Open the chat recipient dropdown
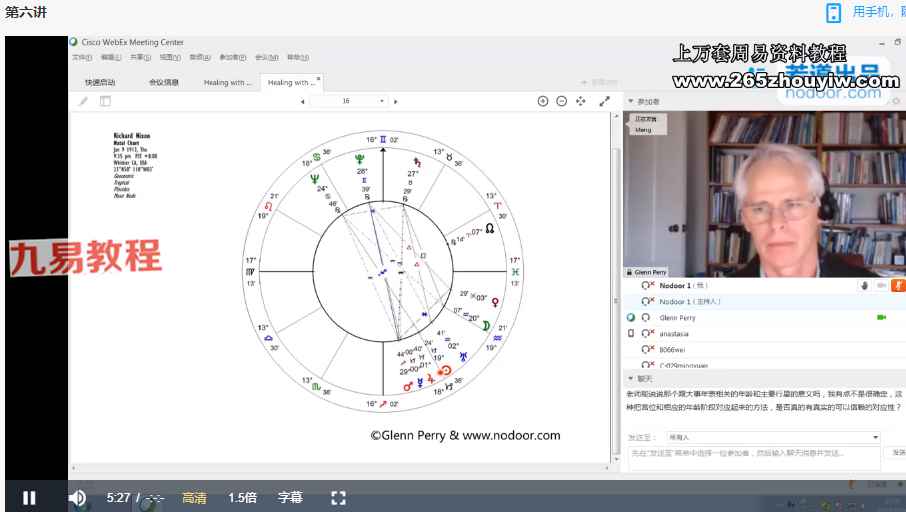 tap(773, 437)
